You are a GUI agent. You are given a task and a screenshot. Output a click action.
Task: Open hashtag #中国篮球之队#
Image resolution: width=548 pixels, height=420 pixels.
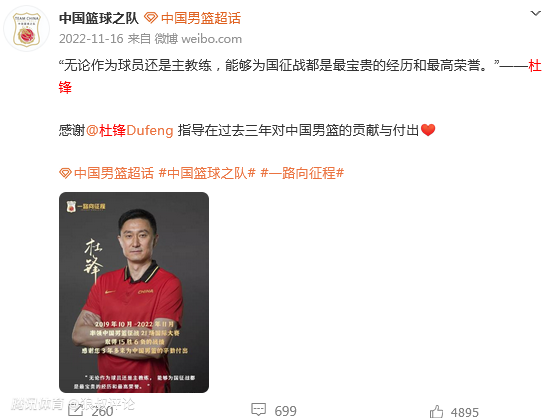point(207,173)
